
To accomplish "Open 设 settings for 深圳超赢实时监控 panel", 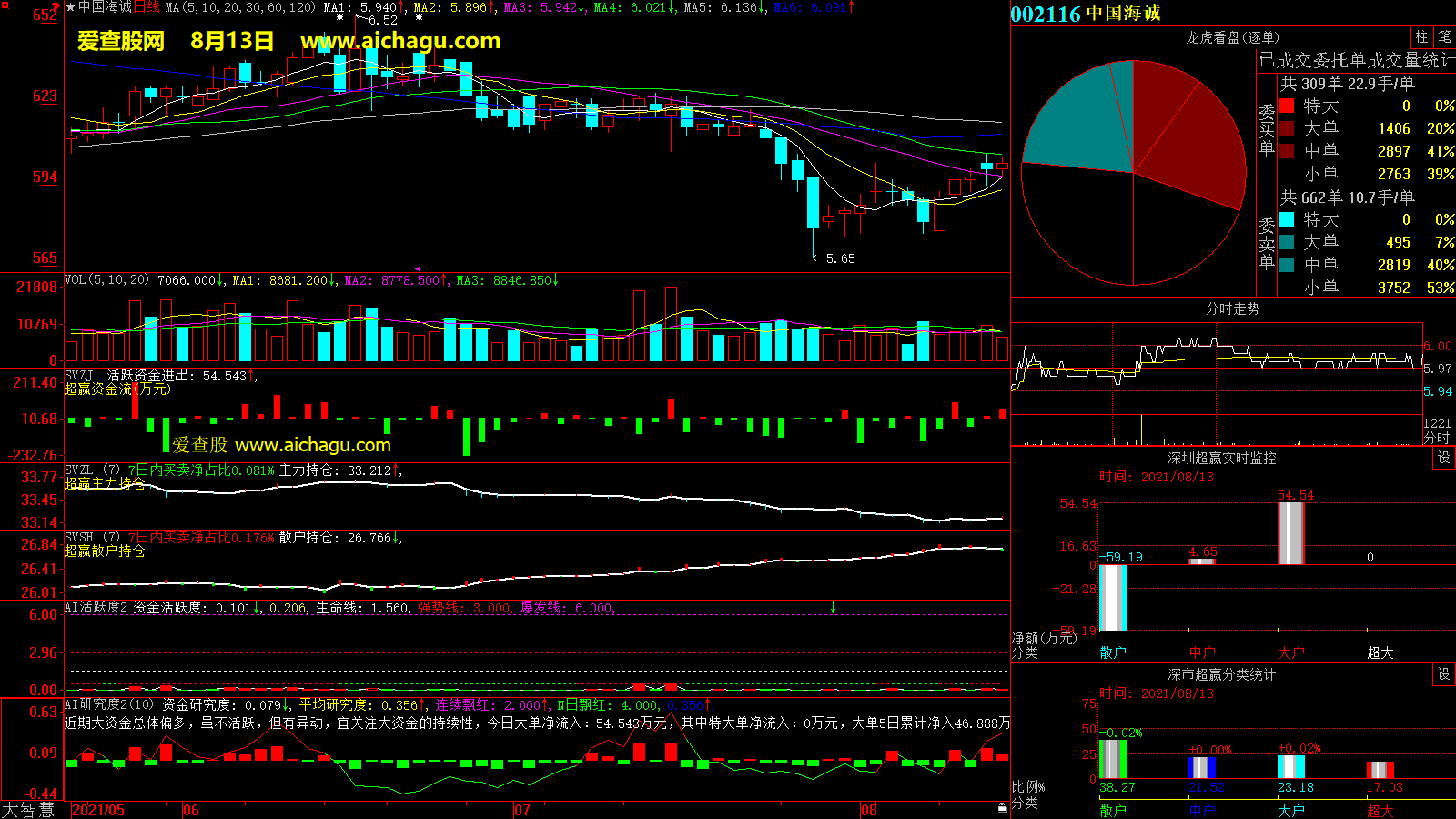I will [x=1444, y=458].
